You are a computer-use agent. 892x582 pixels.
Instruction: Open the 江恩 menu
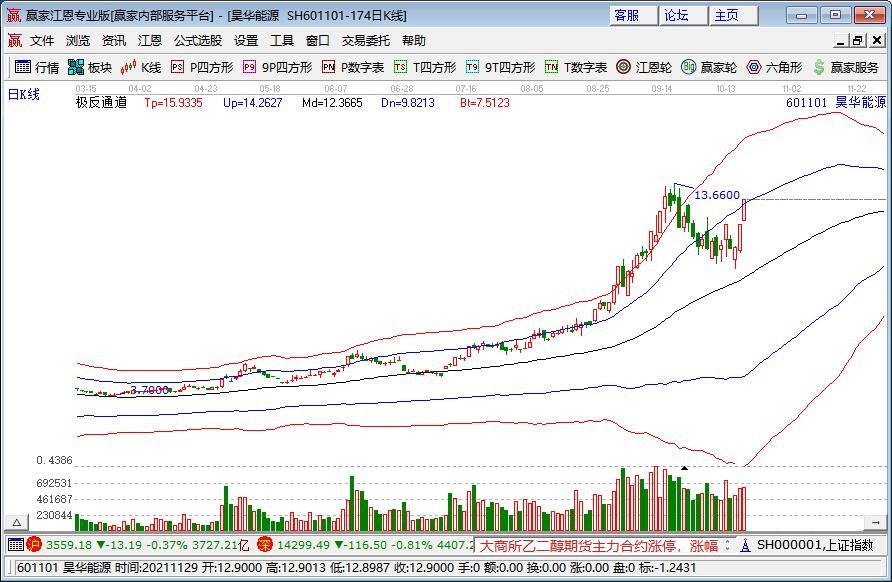point(150,40)
